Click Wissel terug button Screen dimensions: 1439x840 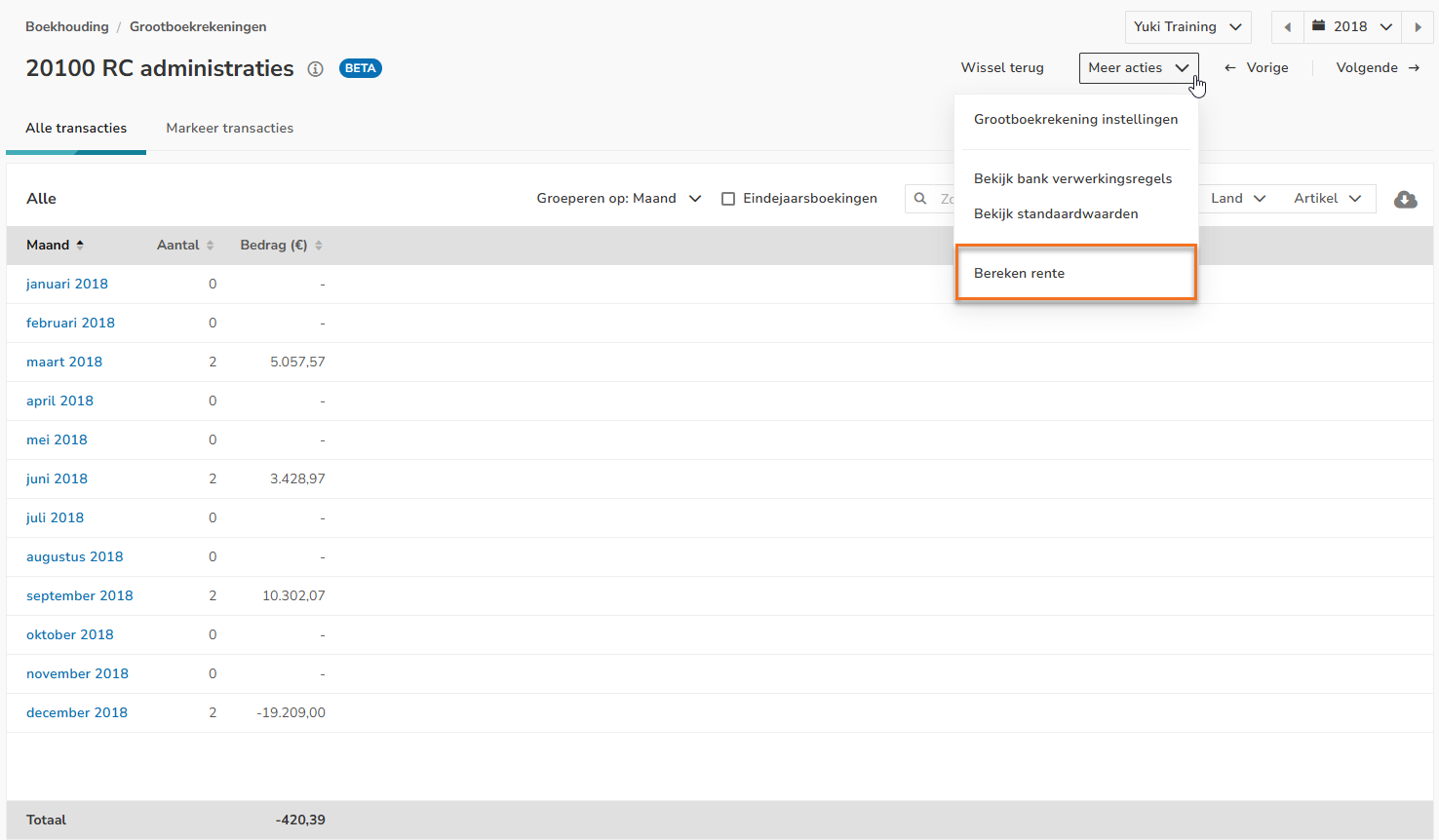[x=1002, y=68]
